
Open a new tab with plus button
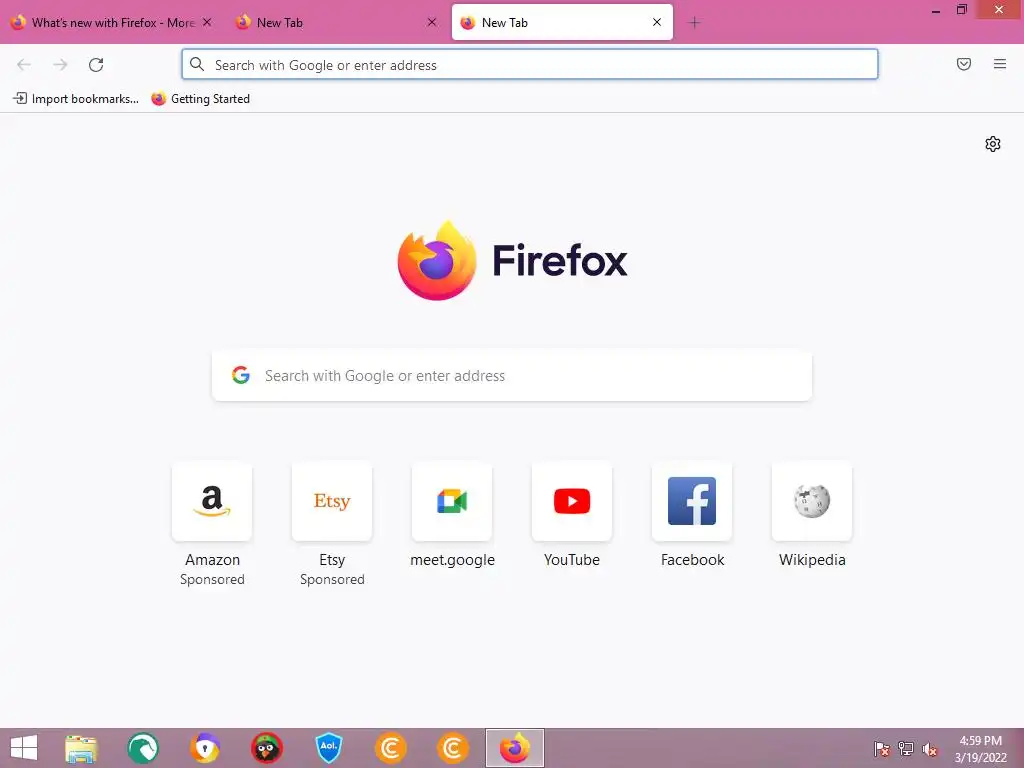[x=694, y=23]
